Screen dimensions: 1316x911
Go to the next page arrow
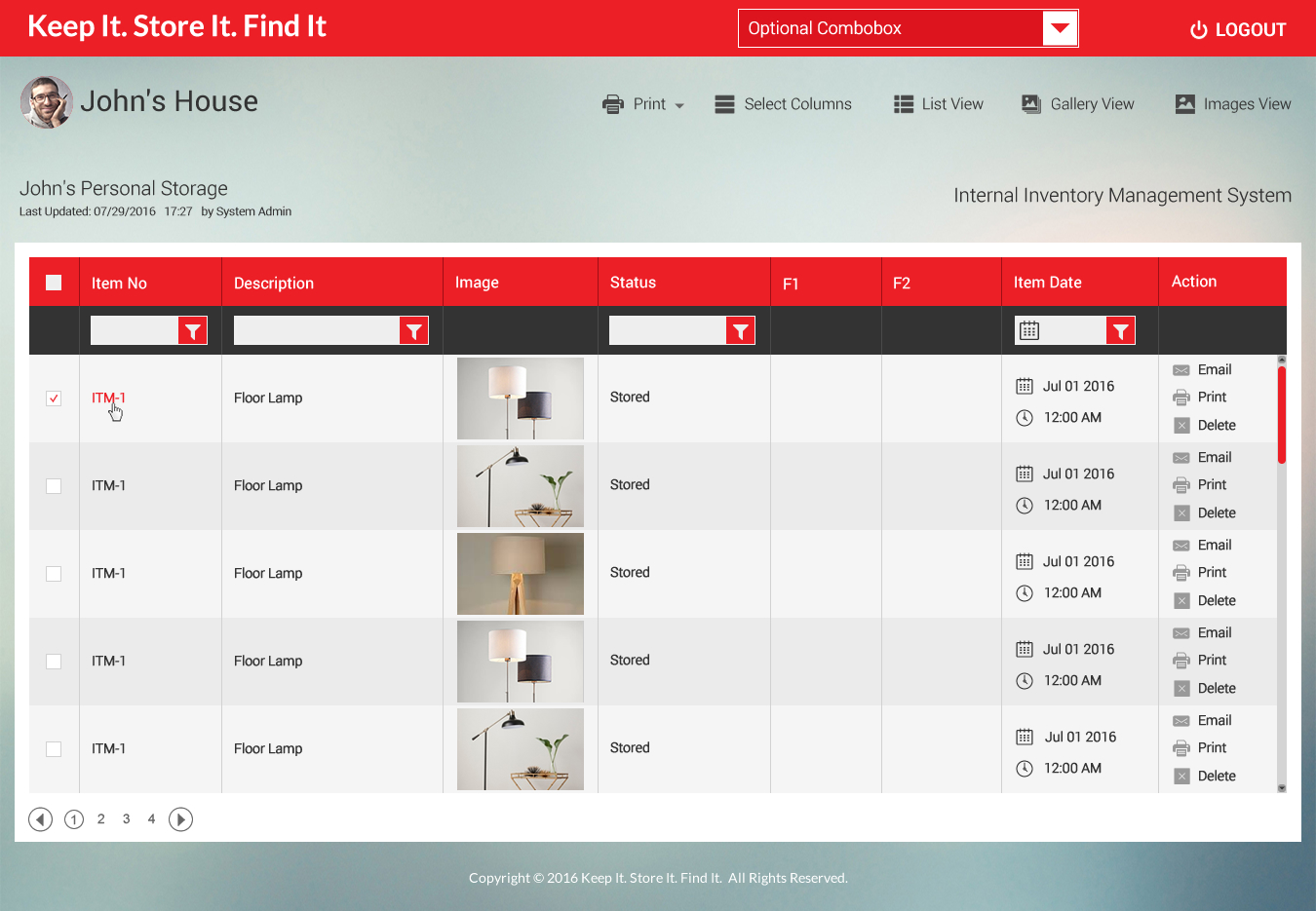pos(180,819)
